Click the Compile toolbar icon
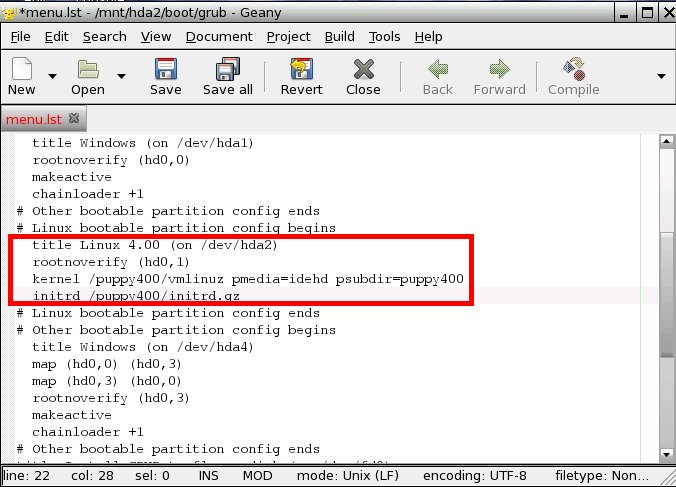Viewport: 676px width, 487px height. tap(573, 75)
